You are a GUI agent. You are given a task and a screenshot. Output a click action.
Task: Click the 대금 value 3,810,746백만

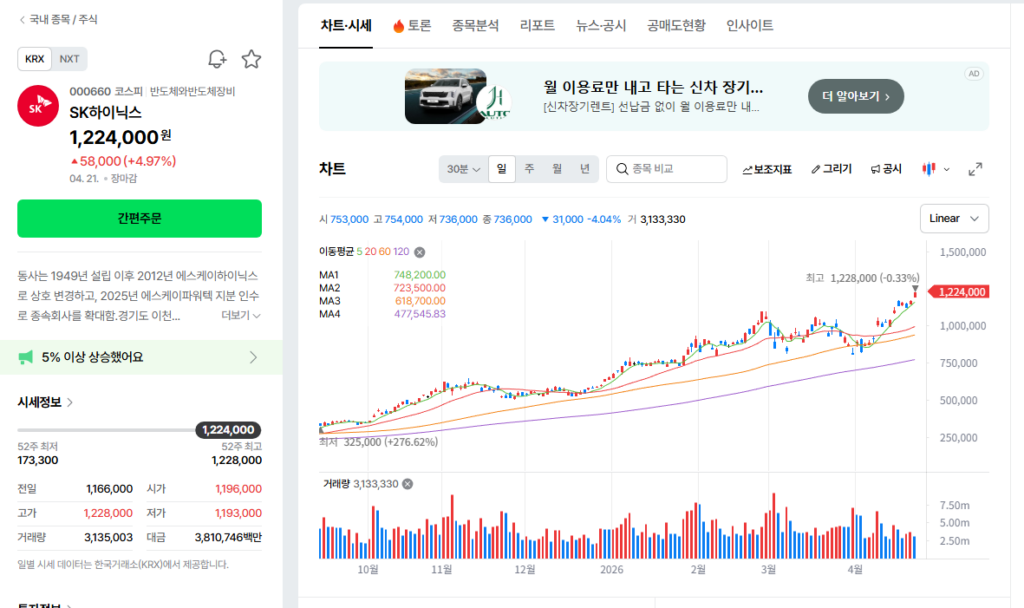(x=228, y=537)
